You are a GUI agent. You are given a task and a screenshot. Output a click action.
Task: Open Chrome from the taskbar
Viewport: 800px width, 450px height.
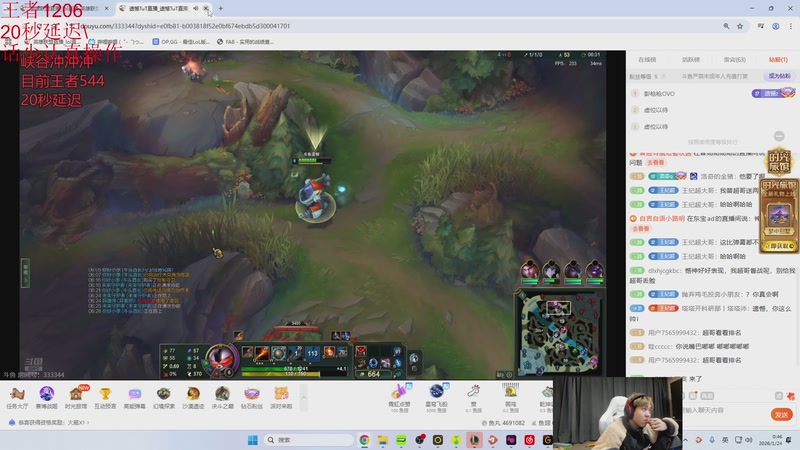pos(364,440)
